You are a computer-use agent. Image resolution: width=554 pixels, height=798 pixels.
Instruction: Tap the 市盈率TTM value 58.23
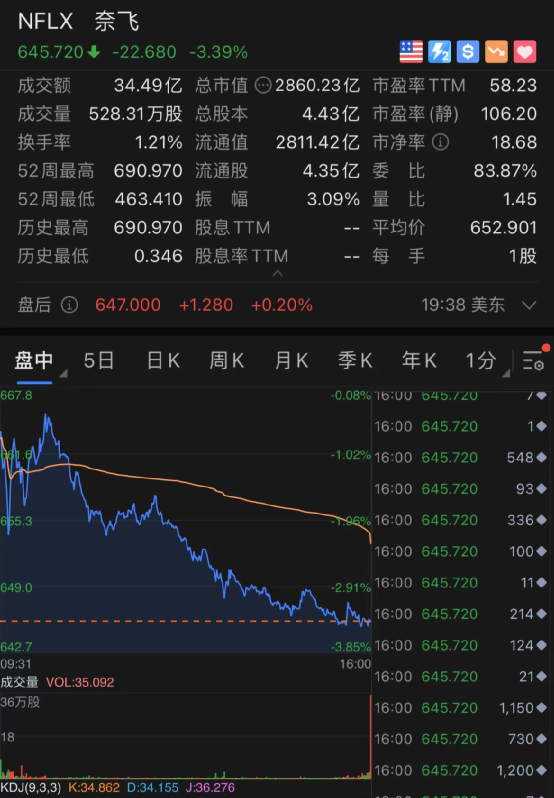pos(513,86)
